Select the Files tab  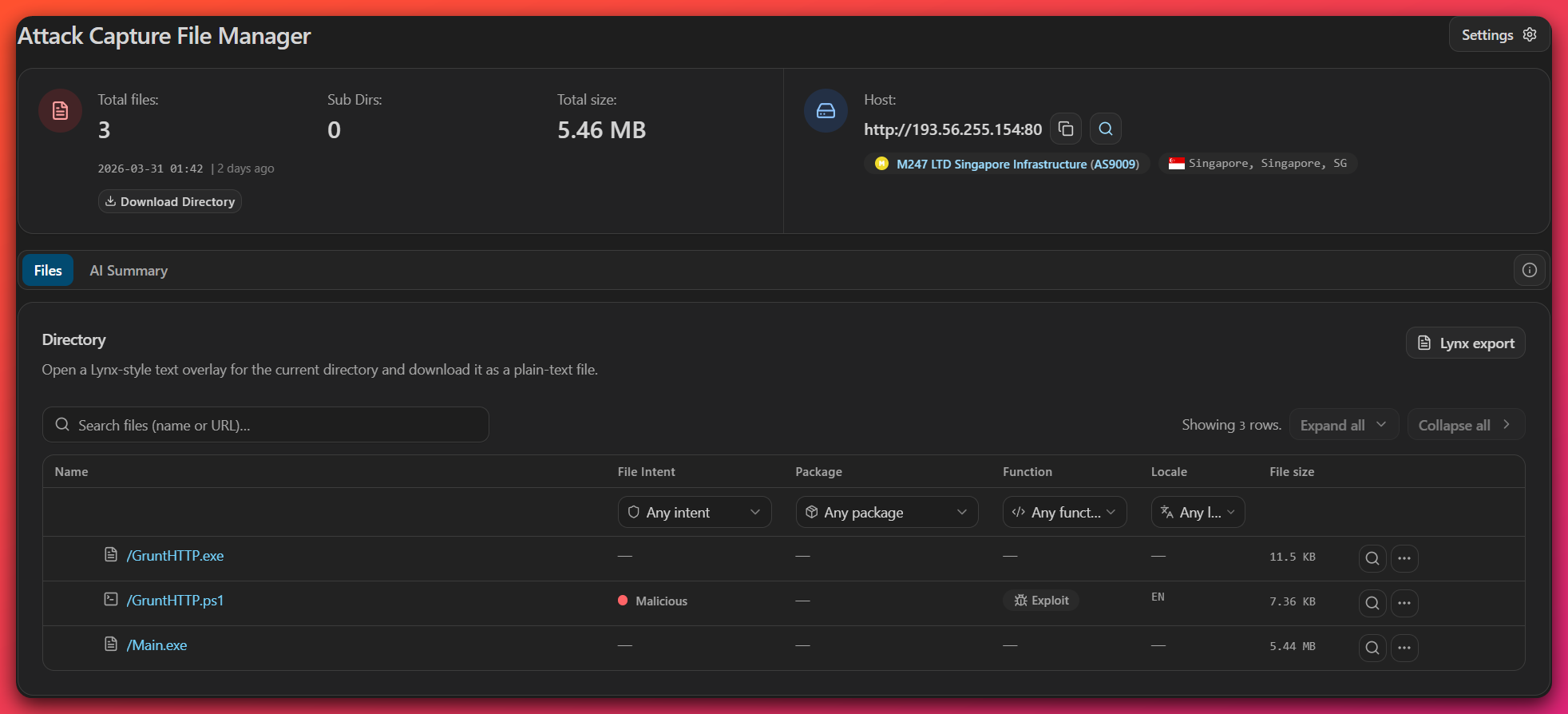point(48,271)
